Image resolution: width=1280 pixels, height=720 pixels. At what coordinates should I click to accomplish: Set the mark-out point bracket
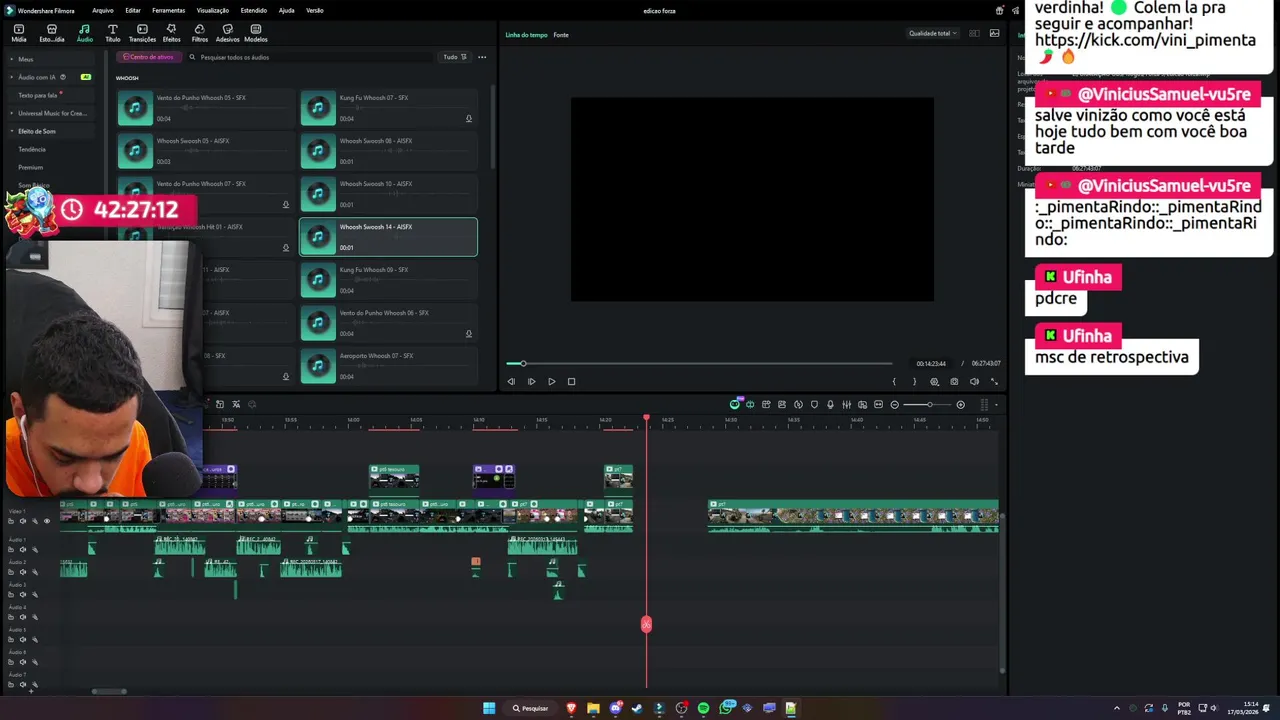[914, 381]
